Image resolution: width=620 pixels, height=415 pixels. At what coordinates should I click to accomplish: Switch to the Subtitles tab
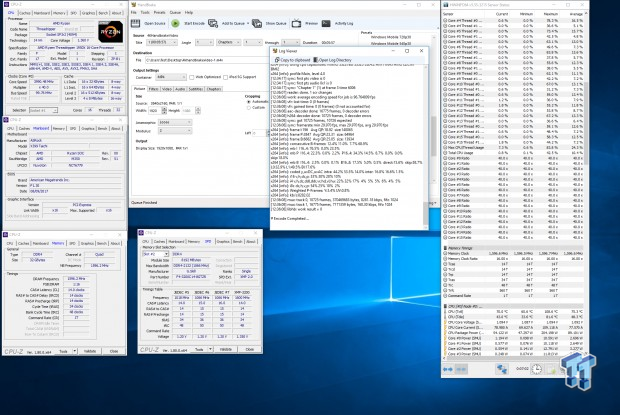196,89
